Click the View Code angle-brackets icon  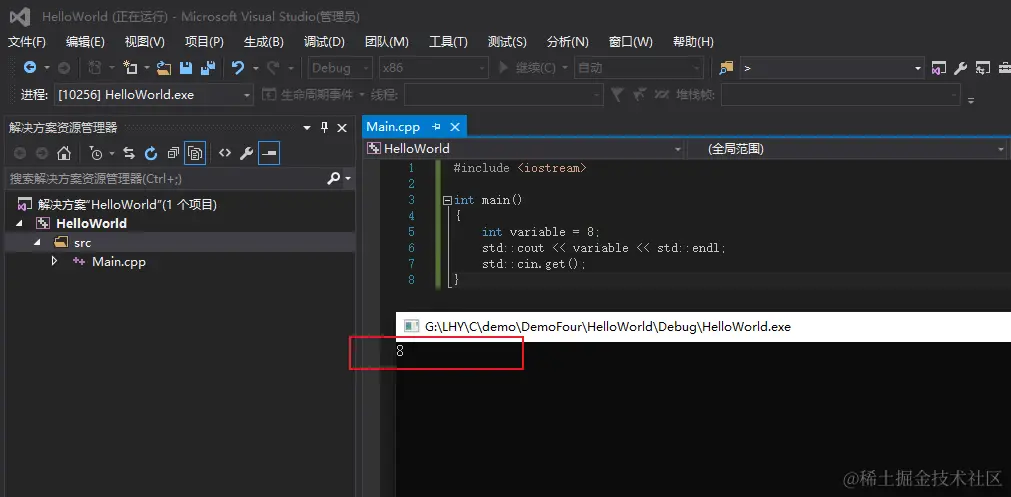224,153
